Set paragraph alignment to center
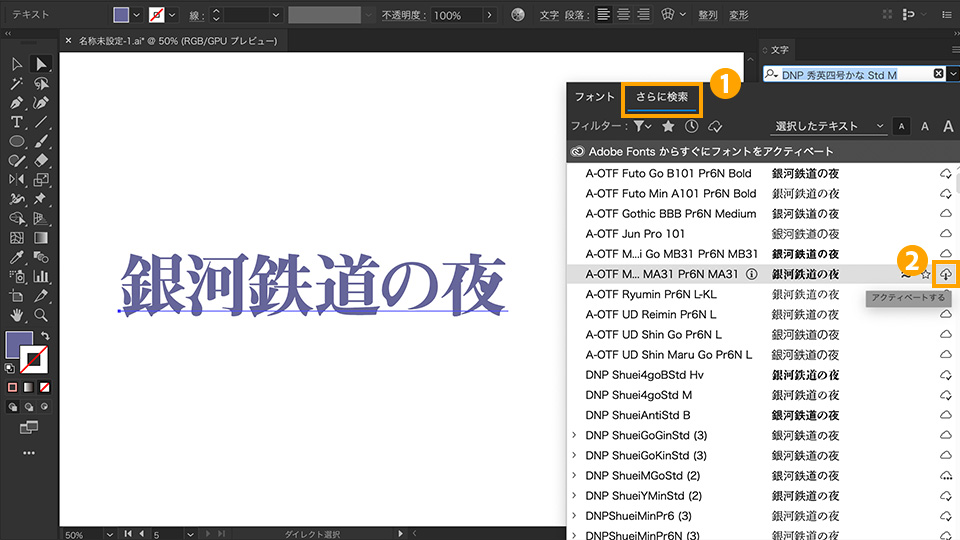 tap(623, 15)
